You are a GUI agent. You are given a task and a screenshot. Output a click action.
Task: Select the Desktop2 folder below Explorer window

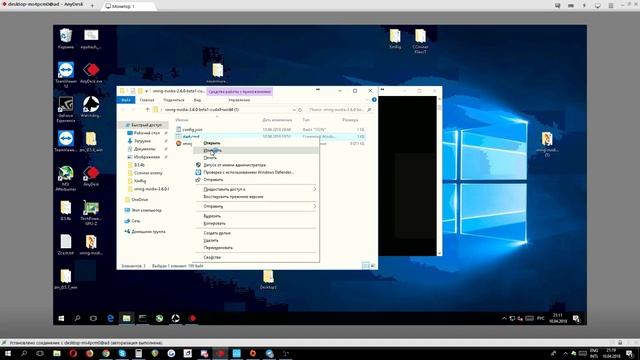268,279
